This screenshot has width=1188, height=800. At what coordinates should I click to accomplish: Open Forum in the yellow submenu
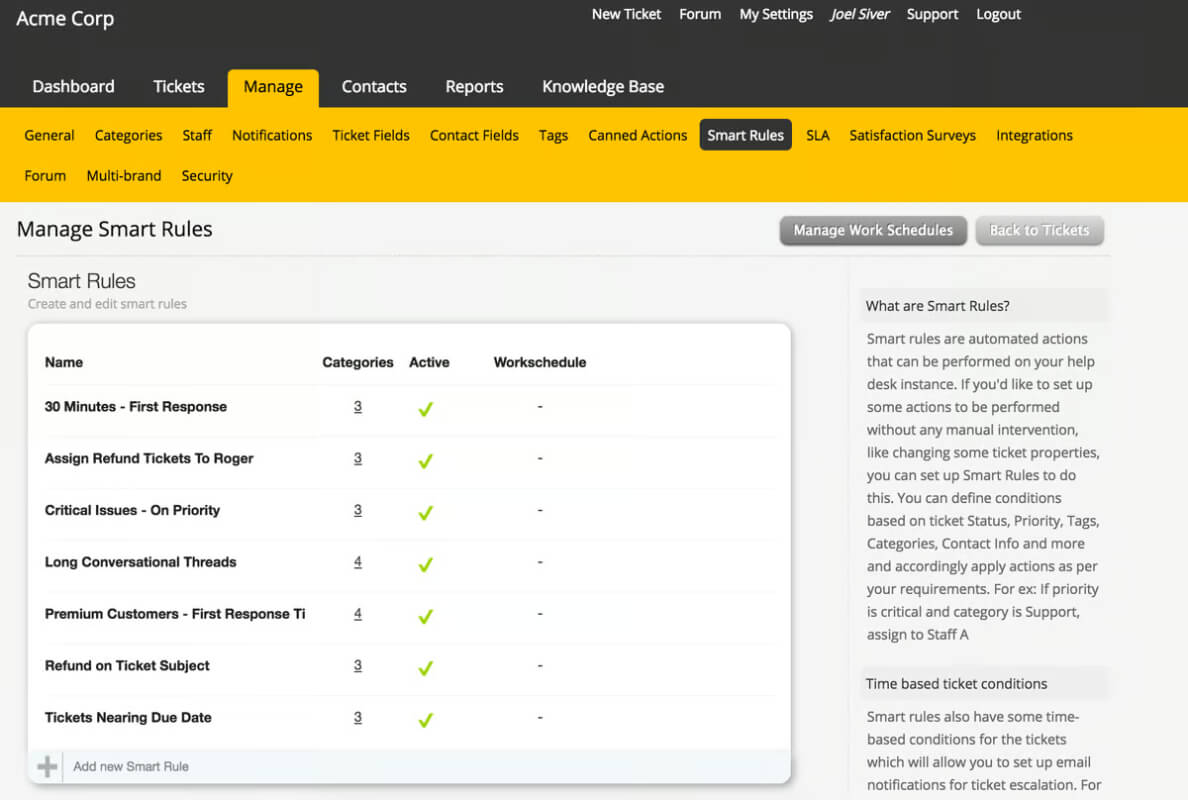pyautogui.click(x=45, y=175)
